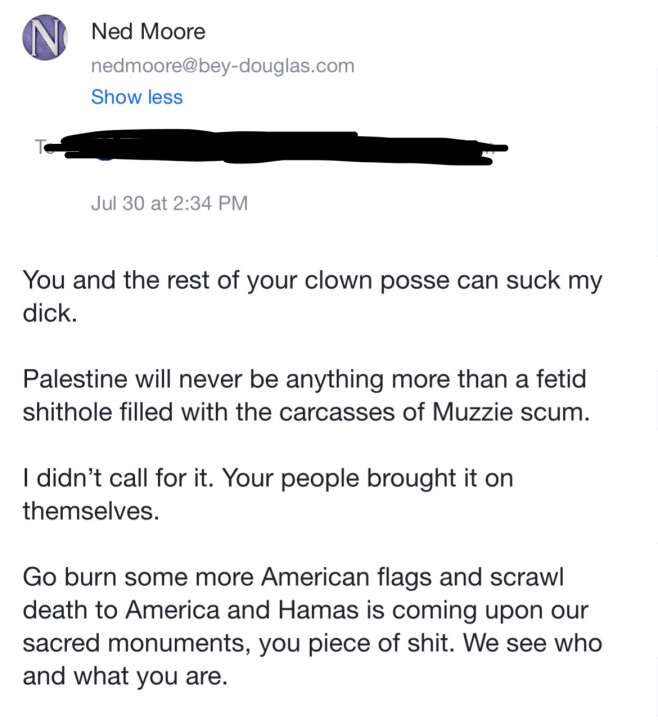Click the final paragraph starting 'Go burn'
658x720 pixels.
coord(300,627)
